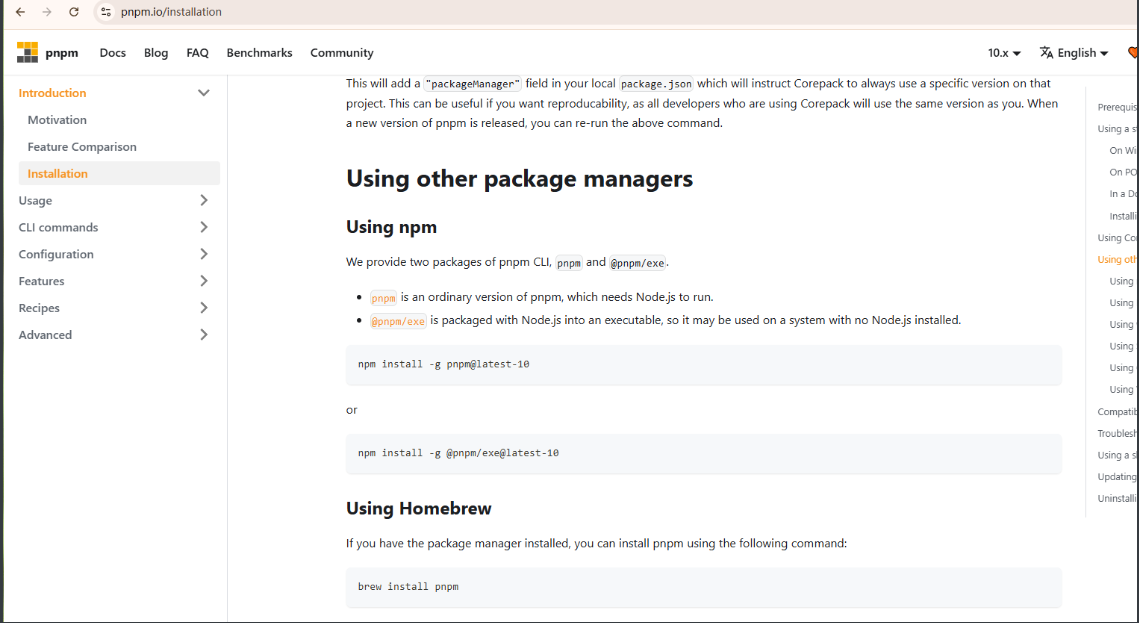Expand the Recipes sidebar chevron
This screenshot has width=1139, height=623.
click(203, 308)
